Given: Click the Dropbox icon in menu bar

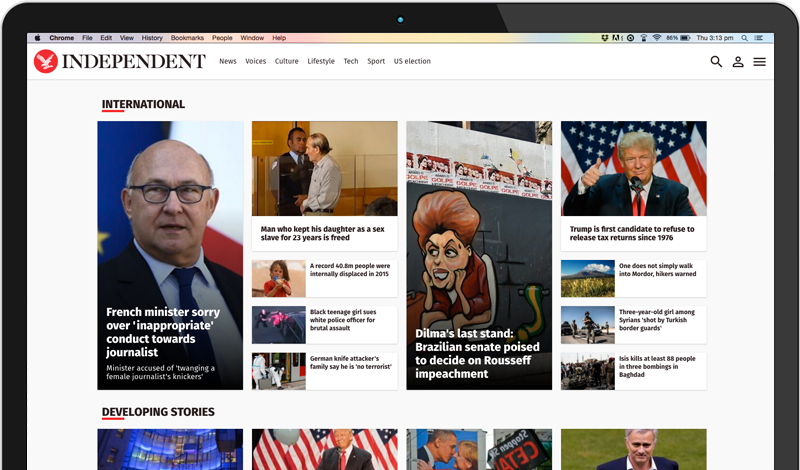Looking at the screenshot, I should pyautogui.click(x=605, y=38).
